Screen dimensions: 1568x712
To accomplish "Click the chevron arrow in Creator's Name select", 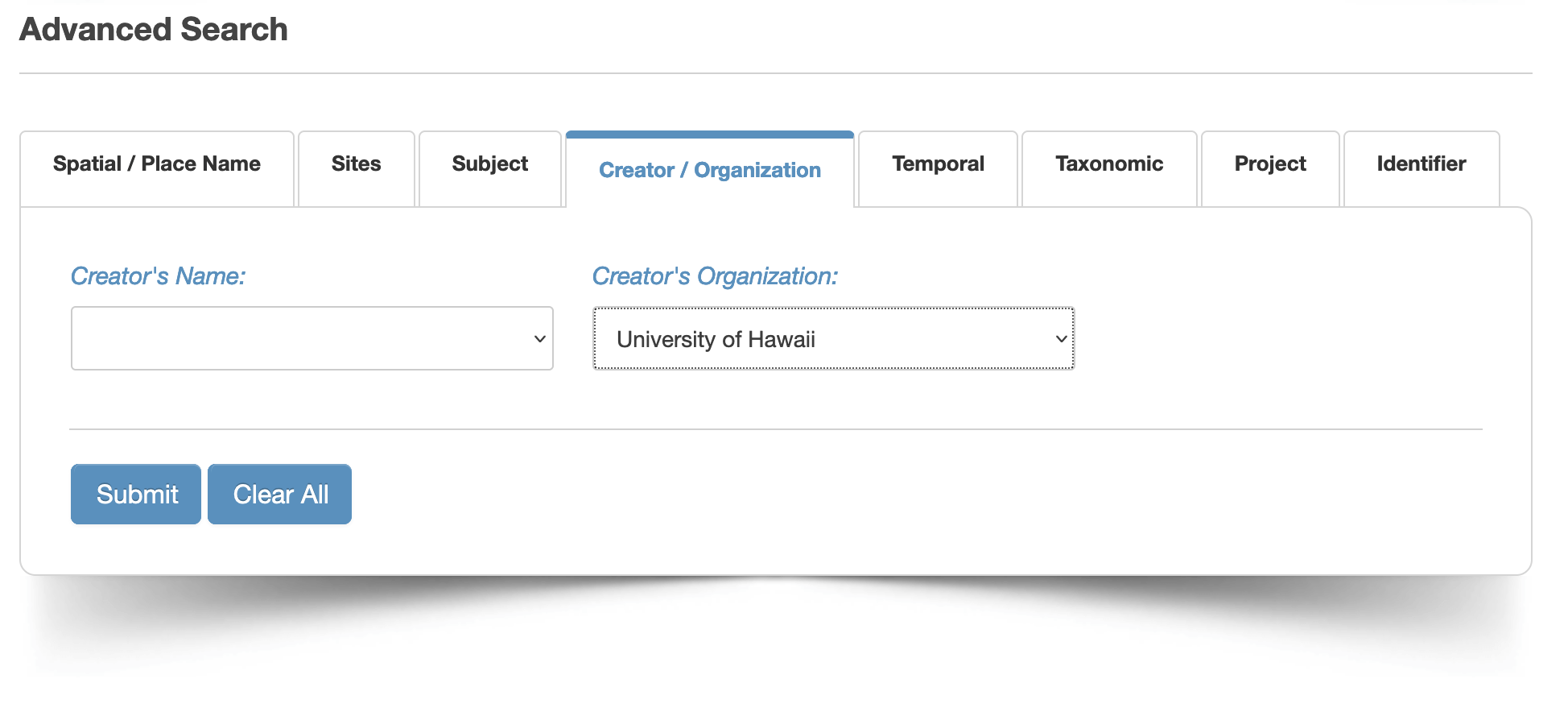I will point(540,339).
